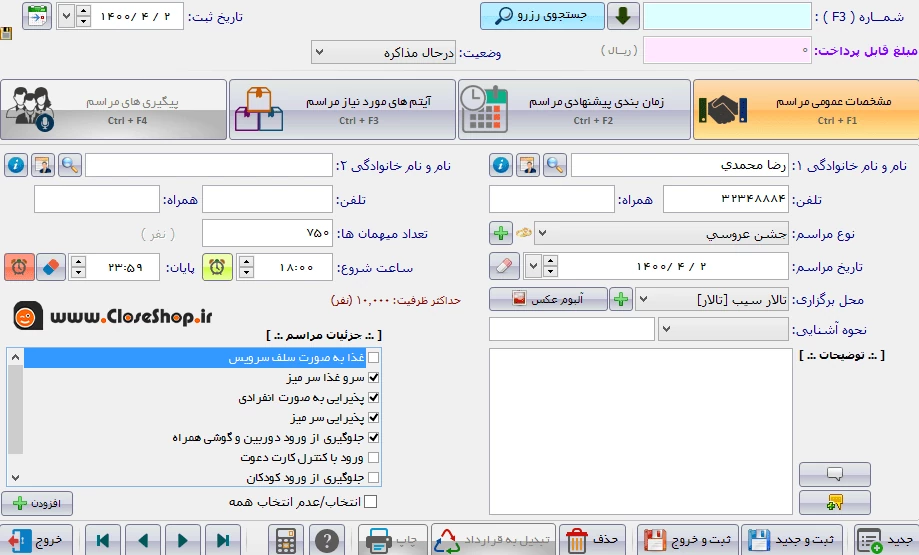Open ceremony date dropdown arrow

(533, 267)
